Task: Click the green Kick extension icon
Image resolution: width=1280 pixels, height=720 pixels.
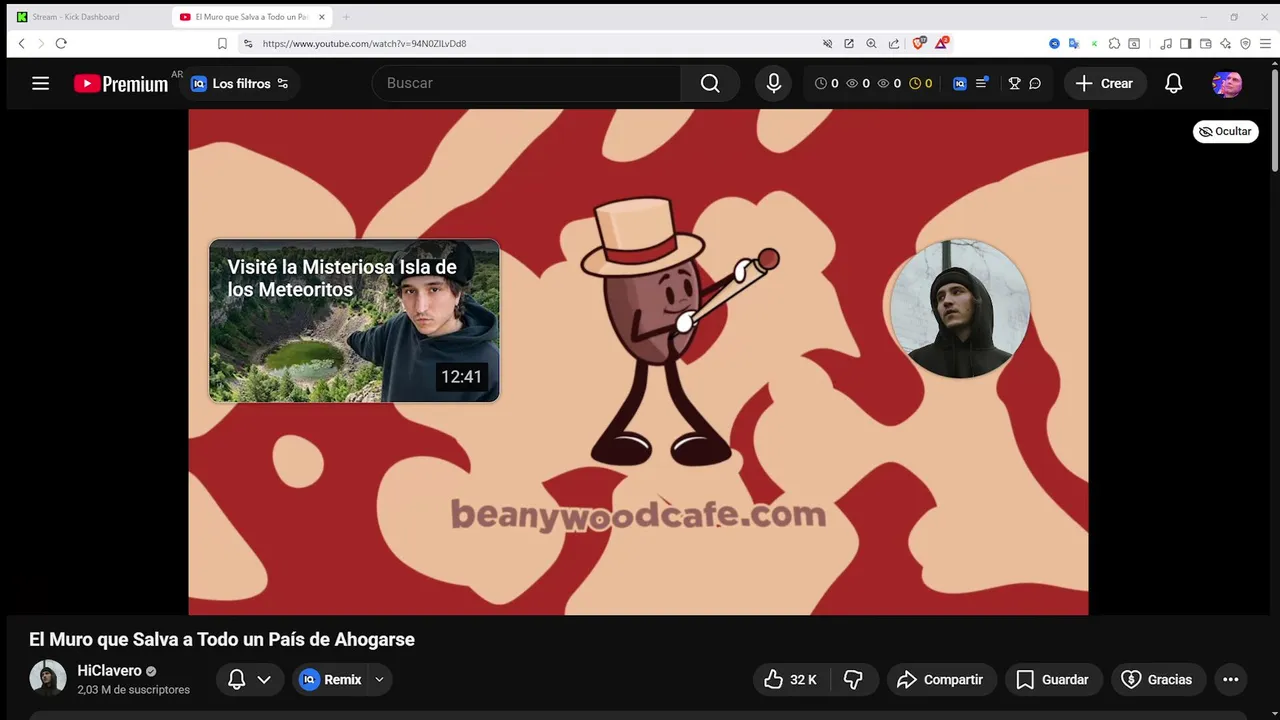Action: (1094, 44)
